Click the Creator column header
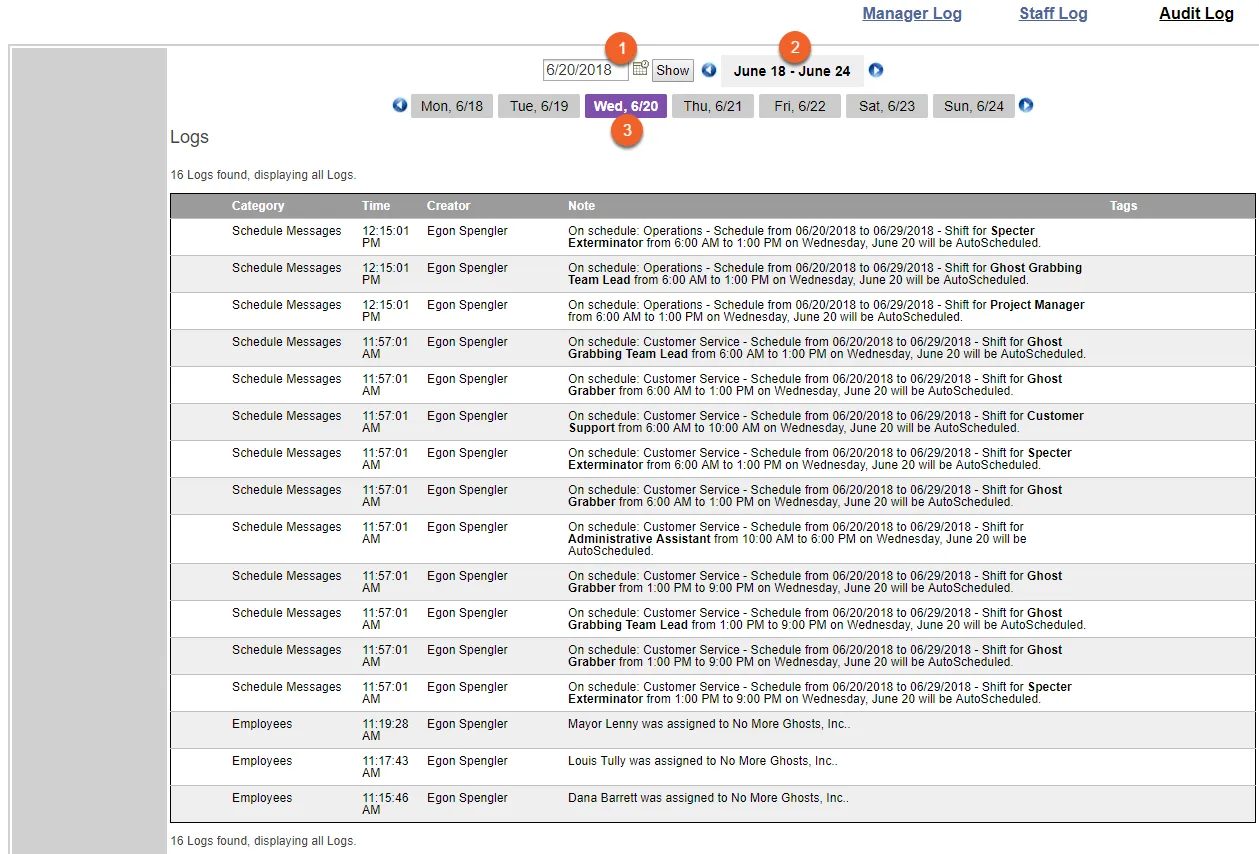This screenshot has height=854, width=1259. (x=448, y=206)
